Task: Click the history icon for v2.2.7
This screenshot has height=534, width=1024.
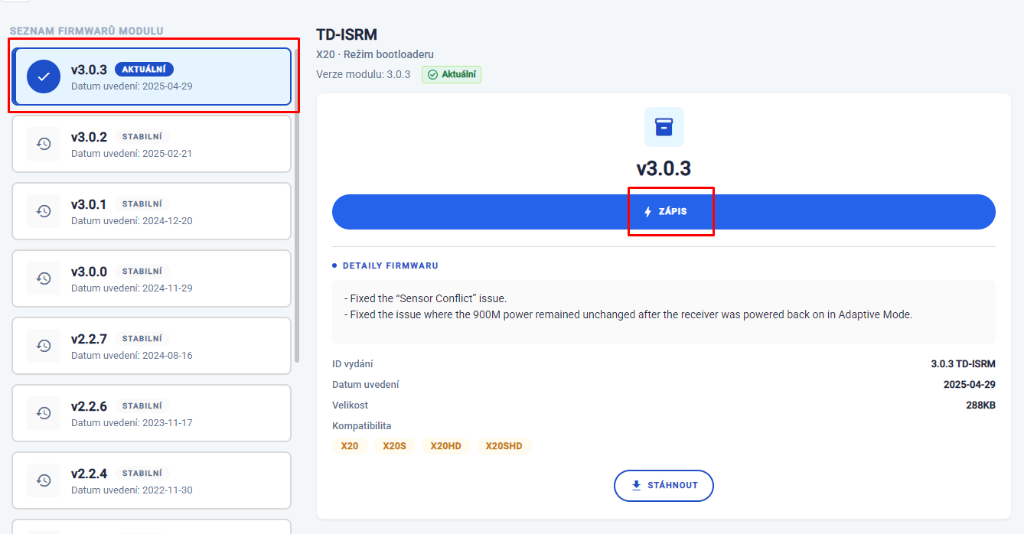Action: pyautogui.click(x=44, y=345)
